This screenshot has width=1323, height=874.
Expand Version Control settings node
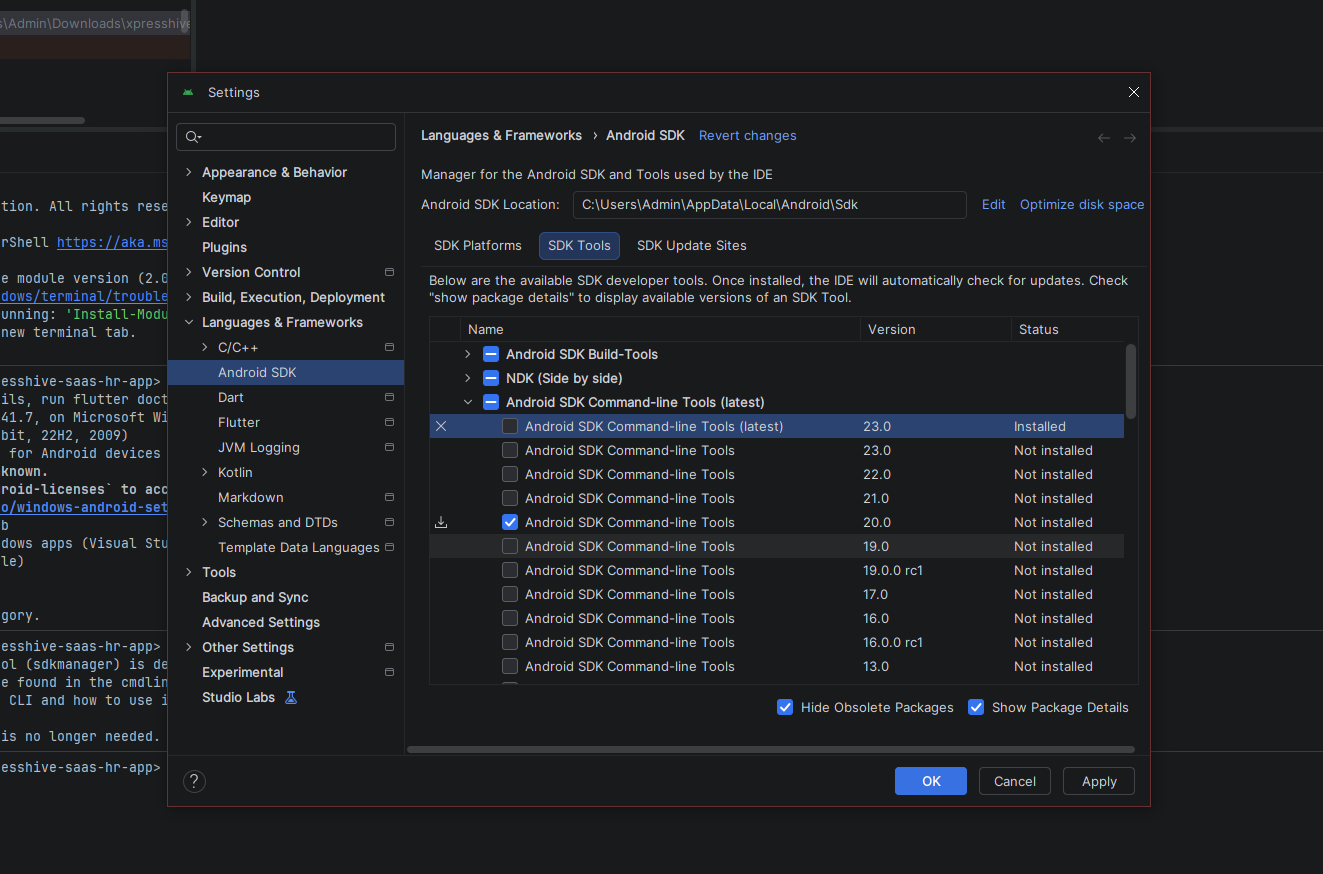tap(189, 272)
